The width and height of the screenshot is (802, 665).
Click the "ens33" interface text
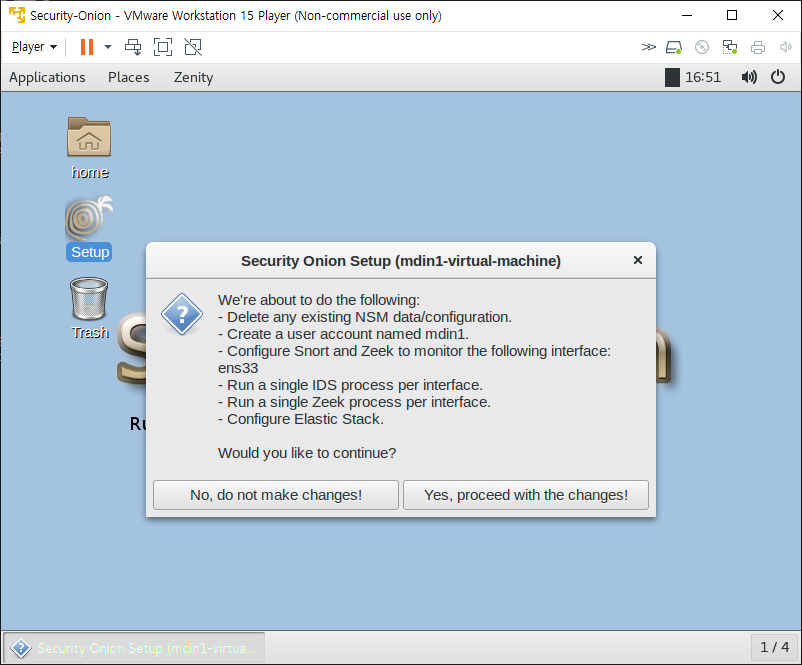(x=238, y=368)
